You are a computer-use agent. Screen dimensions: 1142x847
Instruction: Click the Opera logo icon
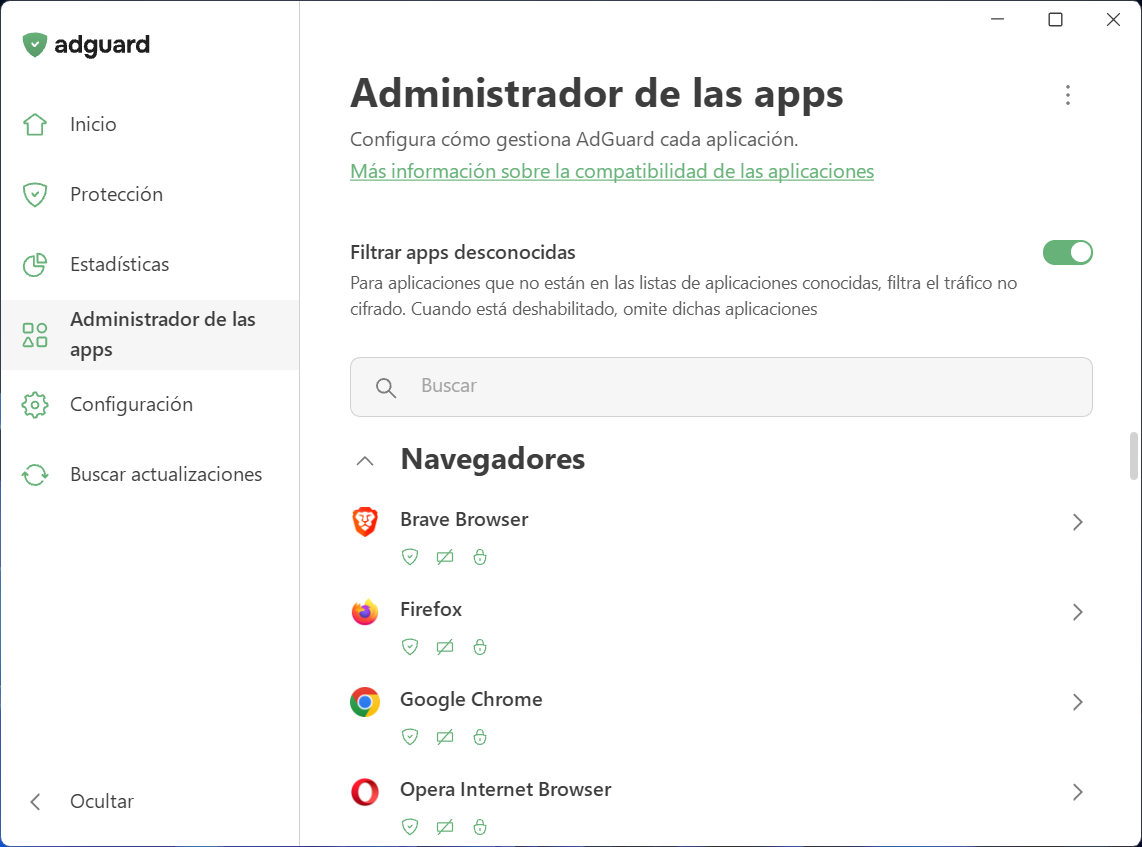pos(365,792)
